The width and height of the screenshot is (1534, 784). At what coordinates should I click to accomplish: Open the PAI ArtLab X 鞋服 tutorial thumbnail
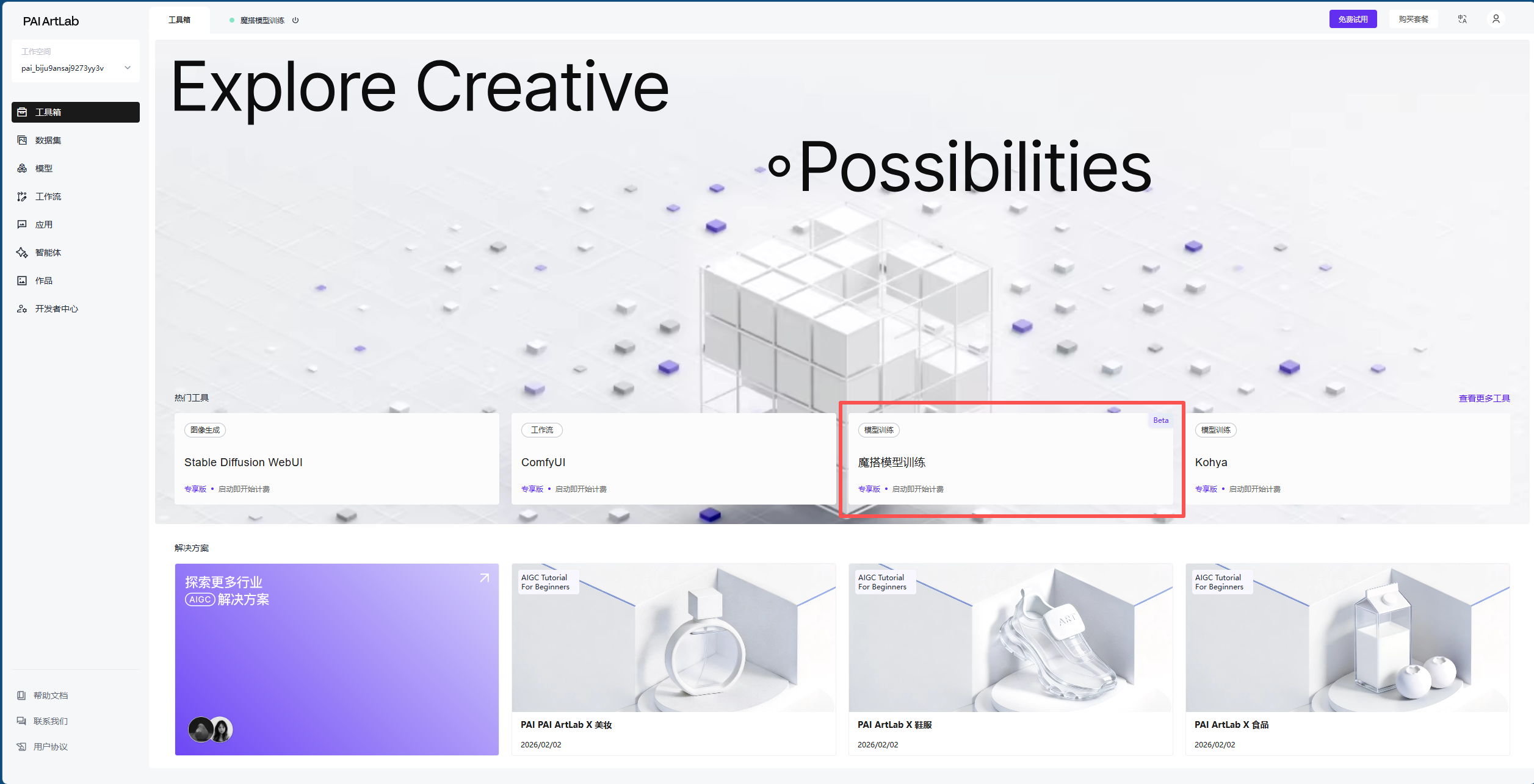[x=1010, y=638]
